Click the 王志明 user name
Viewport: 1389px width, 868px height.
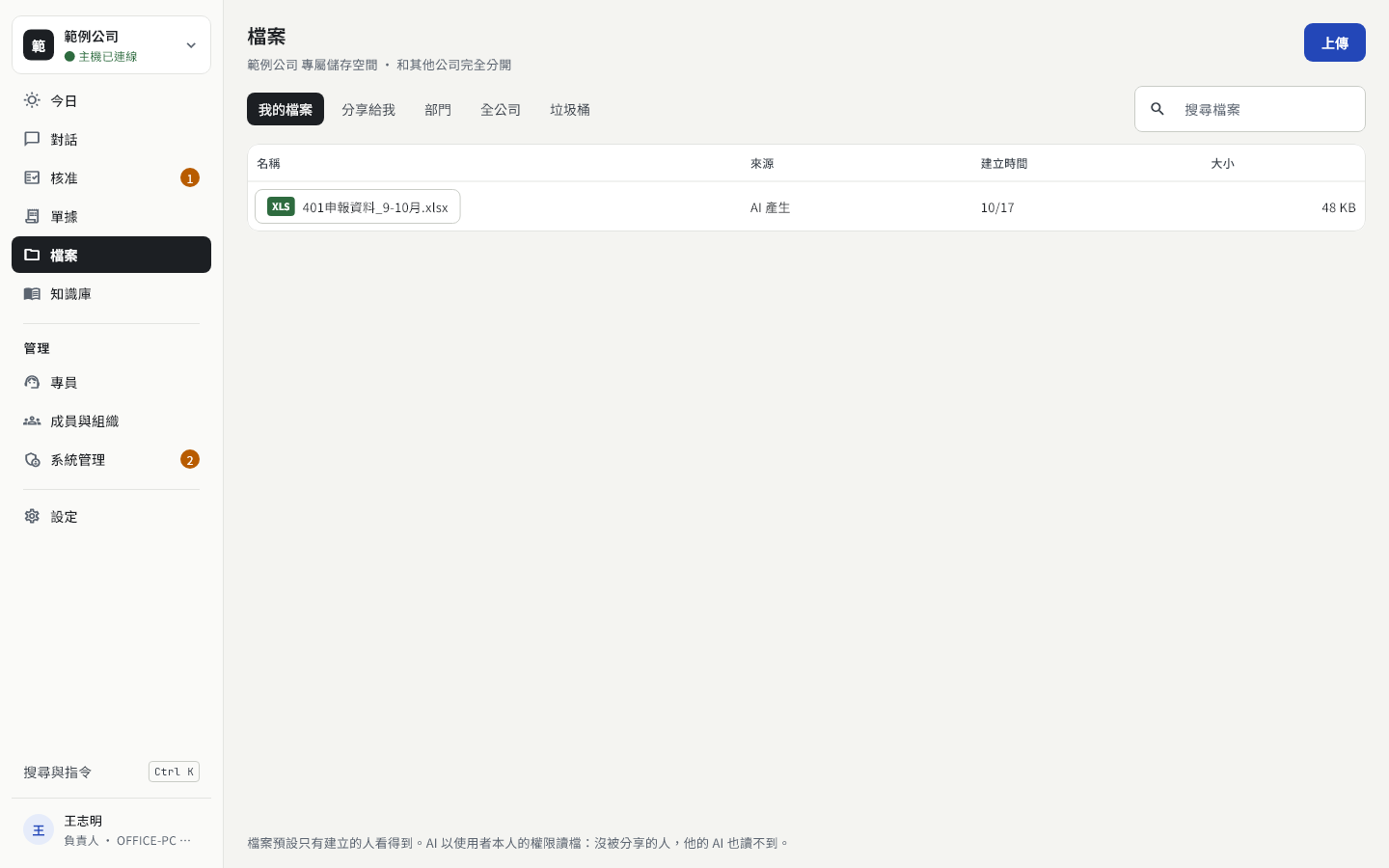pyautogui.click(x=83, y=821)
